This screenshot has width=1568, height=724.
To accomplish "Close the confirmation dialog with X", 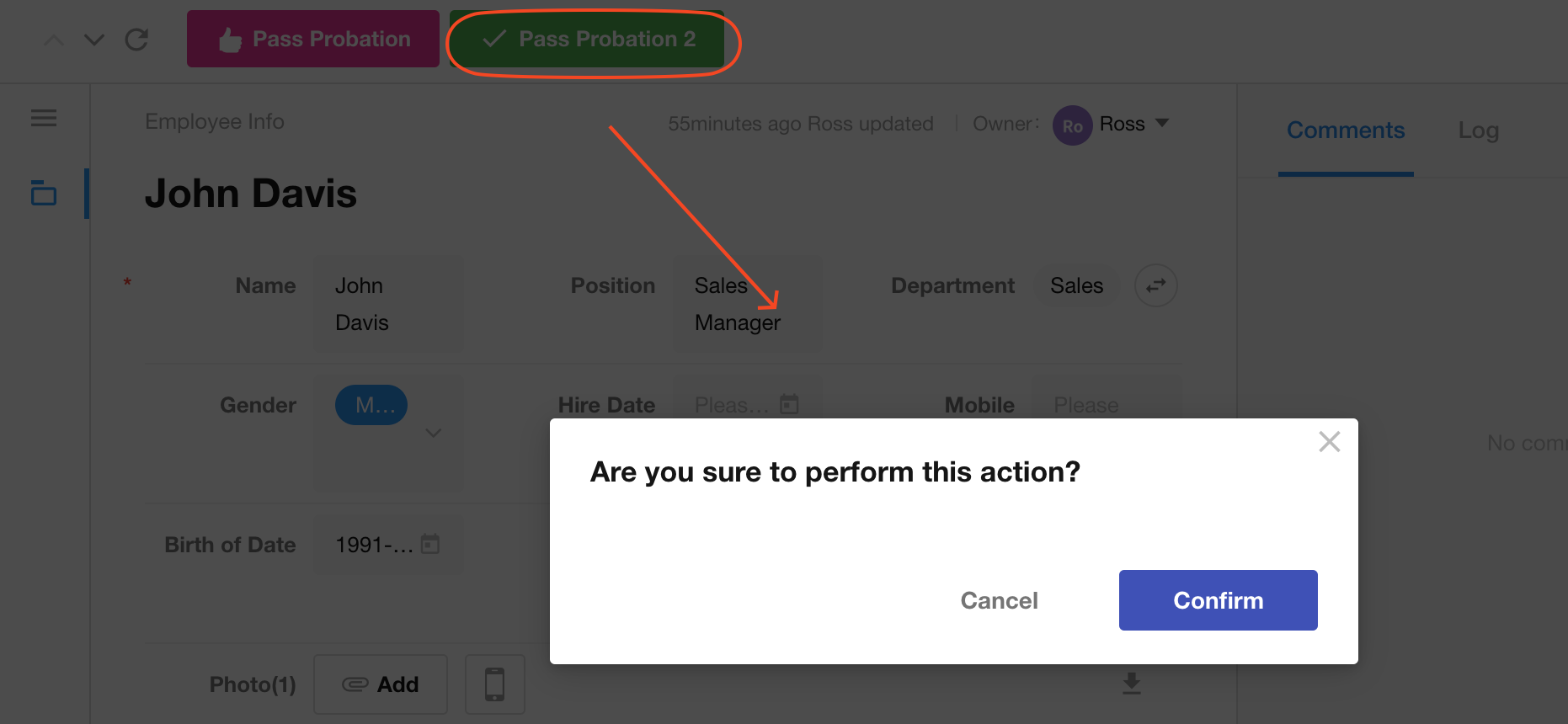I will click(1329, 442).
